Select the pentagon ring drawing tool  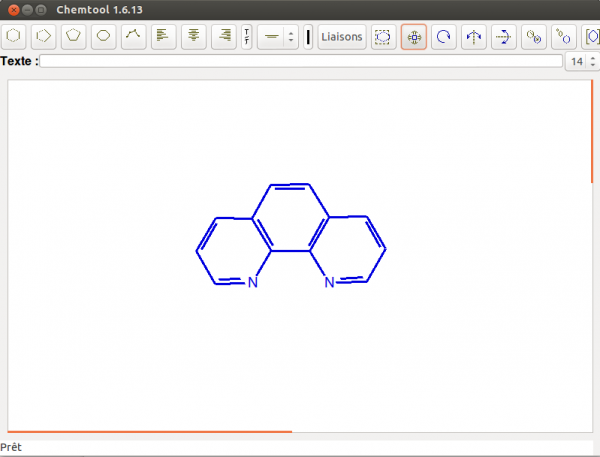pos(73,37)
